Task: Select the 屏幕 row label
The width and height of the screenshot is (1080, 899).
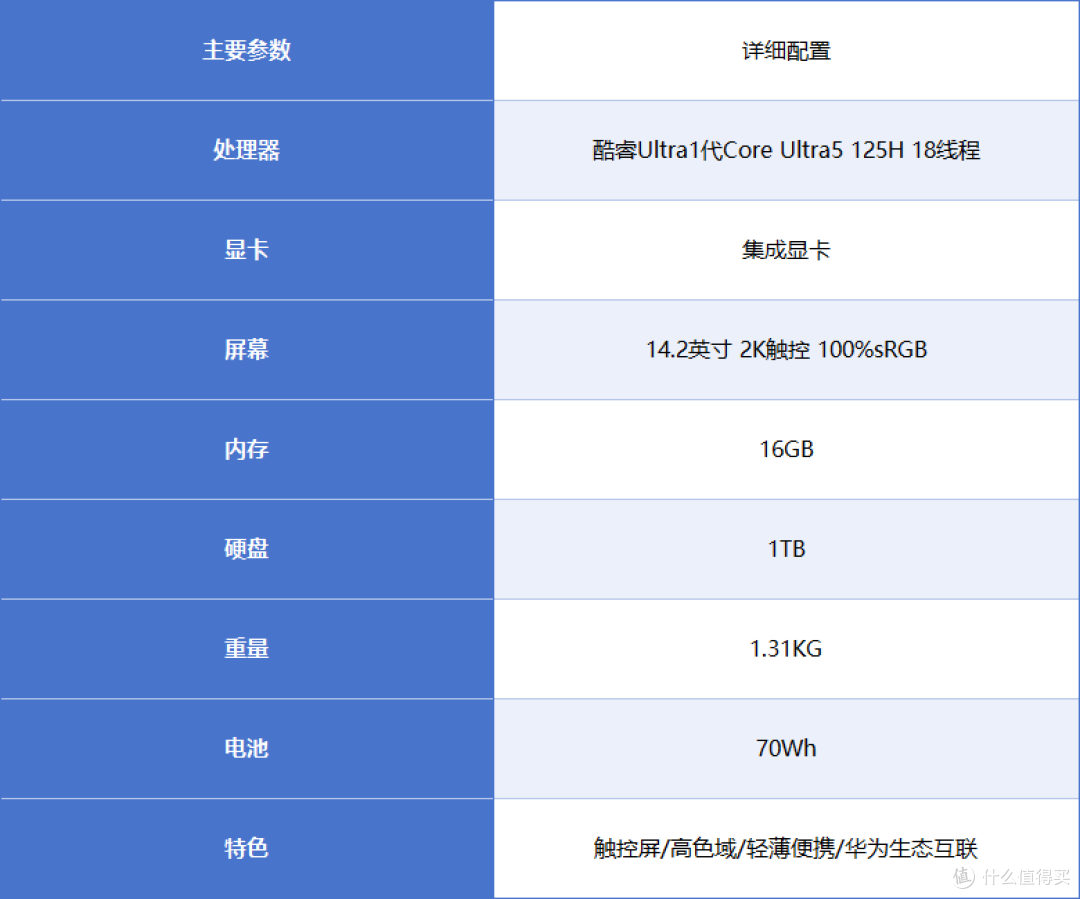Action: (x=247, y=350)
